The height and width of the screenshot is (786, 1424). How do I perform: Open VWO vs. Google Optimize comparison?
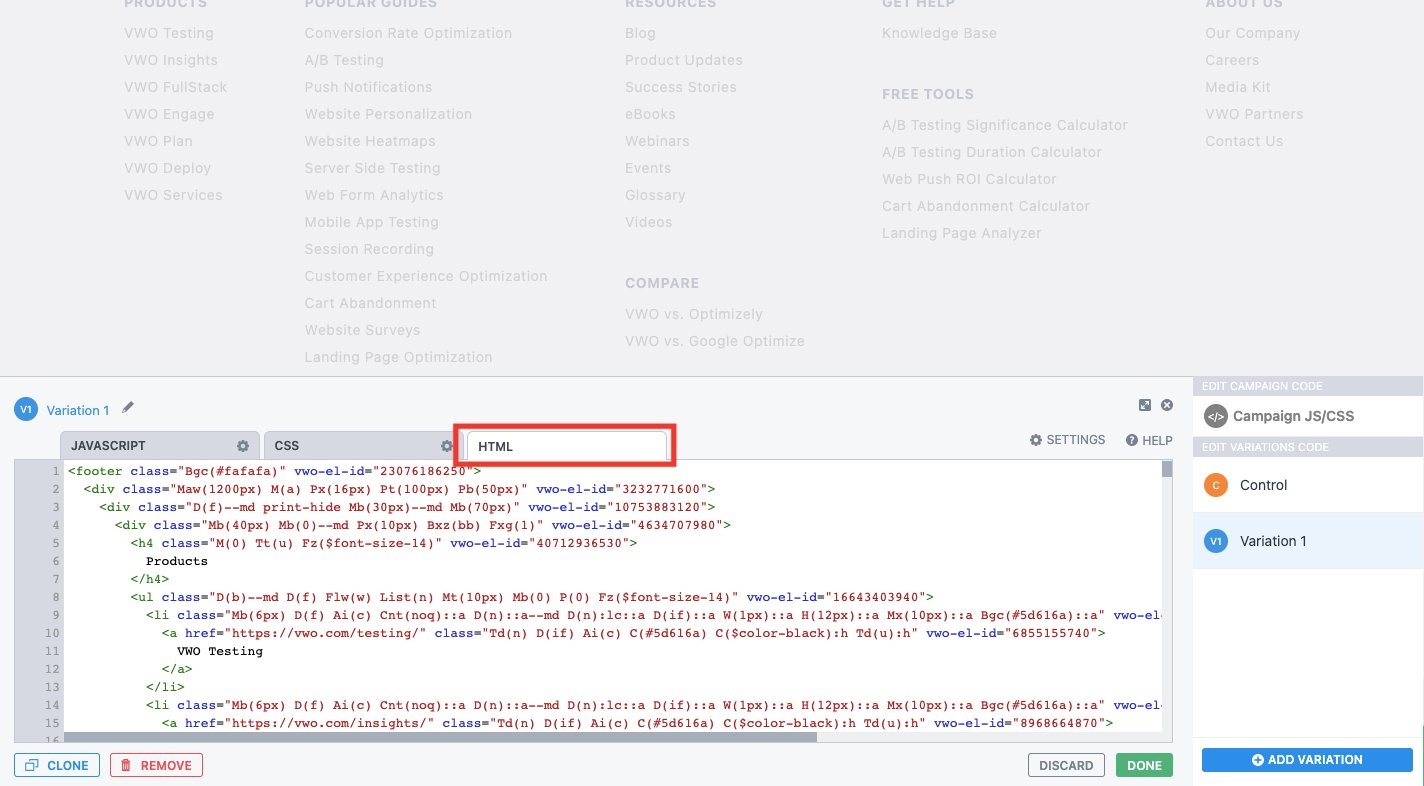coord(715,341)
